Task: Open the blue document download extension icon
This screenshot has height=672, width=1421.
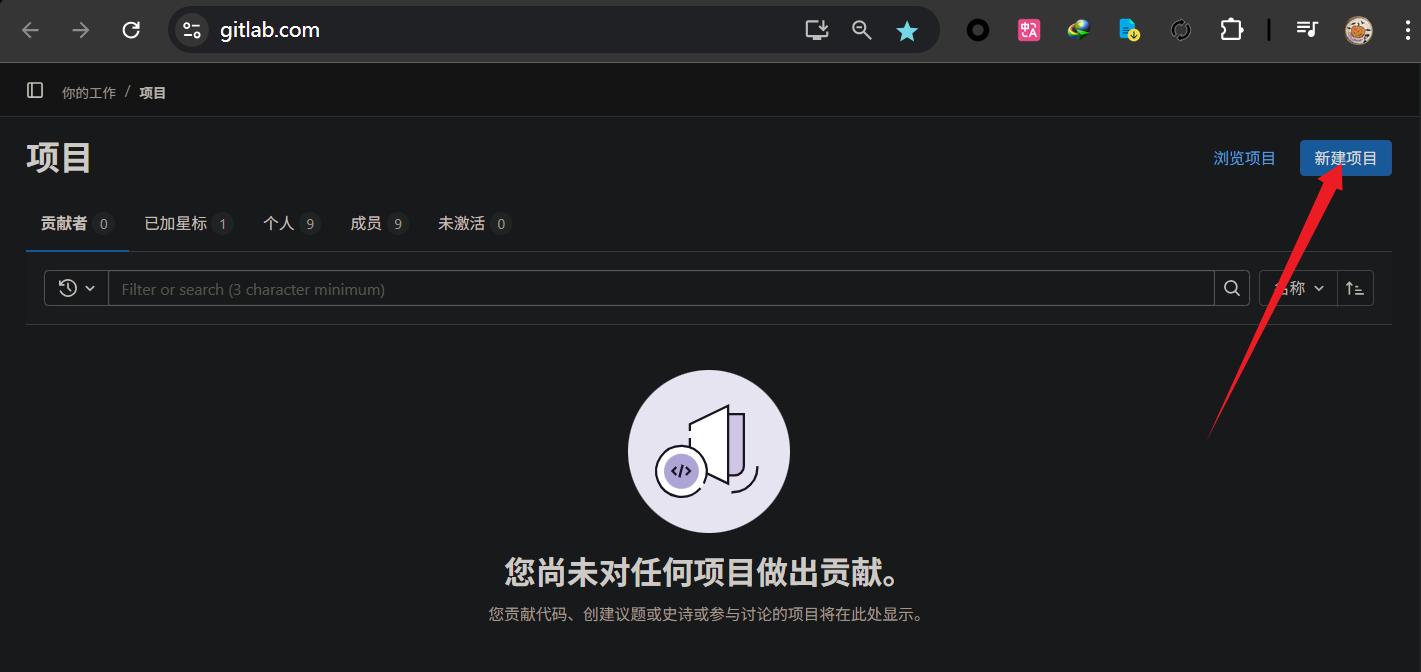Action: click(1129, 30)
